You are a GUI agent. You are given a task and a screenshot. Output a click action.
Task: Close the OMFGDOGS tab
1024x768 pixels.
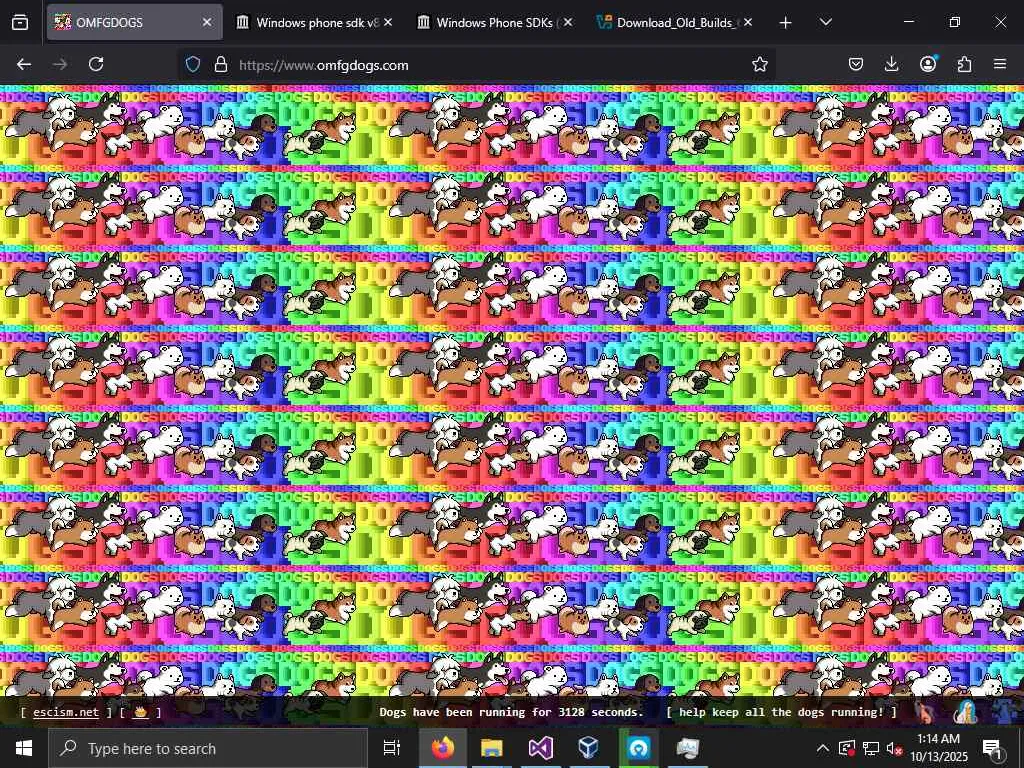click(207, 22)
